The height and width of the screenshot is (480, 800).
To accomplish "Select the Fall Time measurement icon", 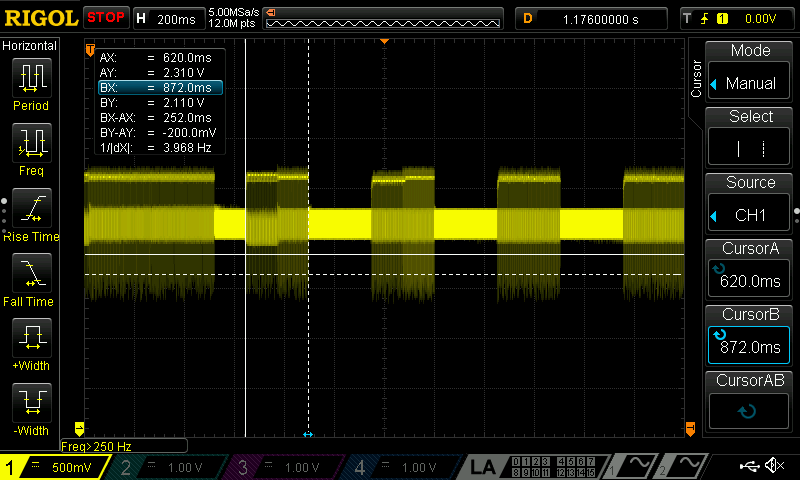I will (x=32, y=272).
